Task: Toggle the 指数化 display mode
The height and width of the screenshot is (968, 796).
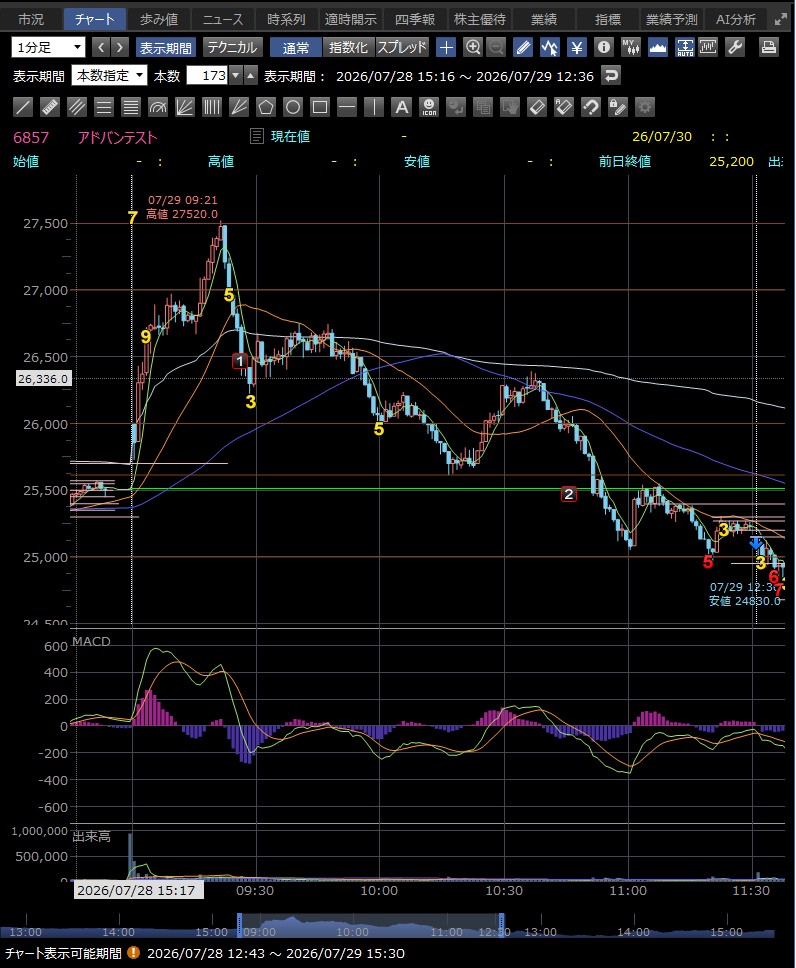Action: (x=348, y=47)
